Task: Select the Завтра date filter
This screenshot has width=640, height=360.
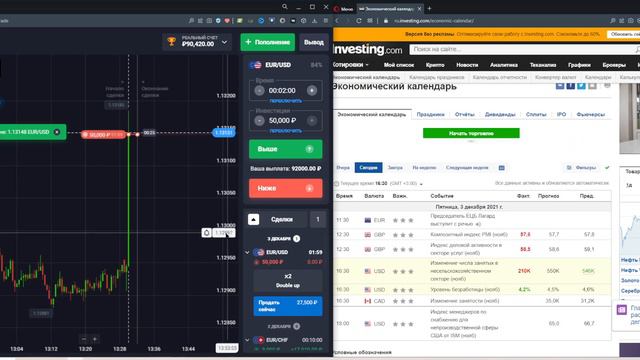Action: (395, 168)
